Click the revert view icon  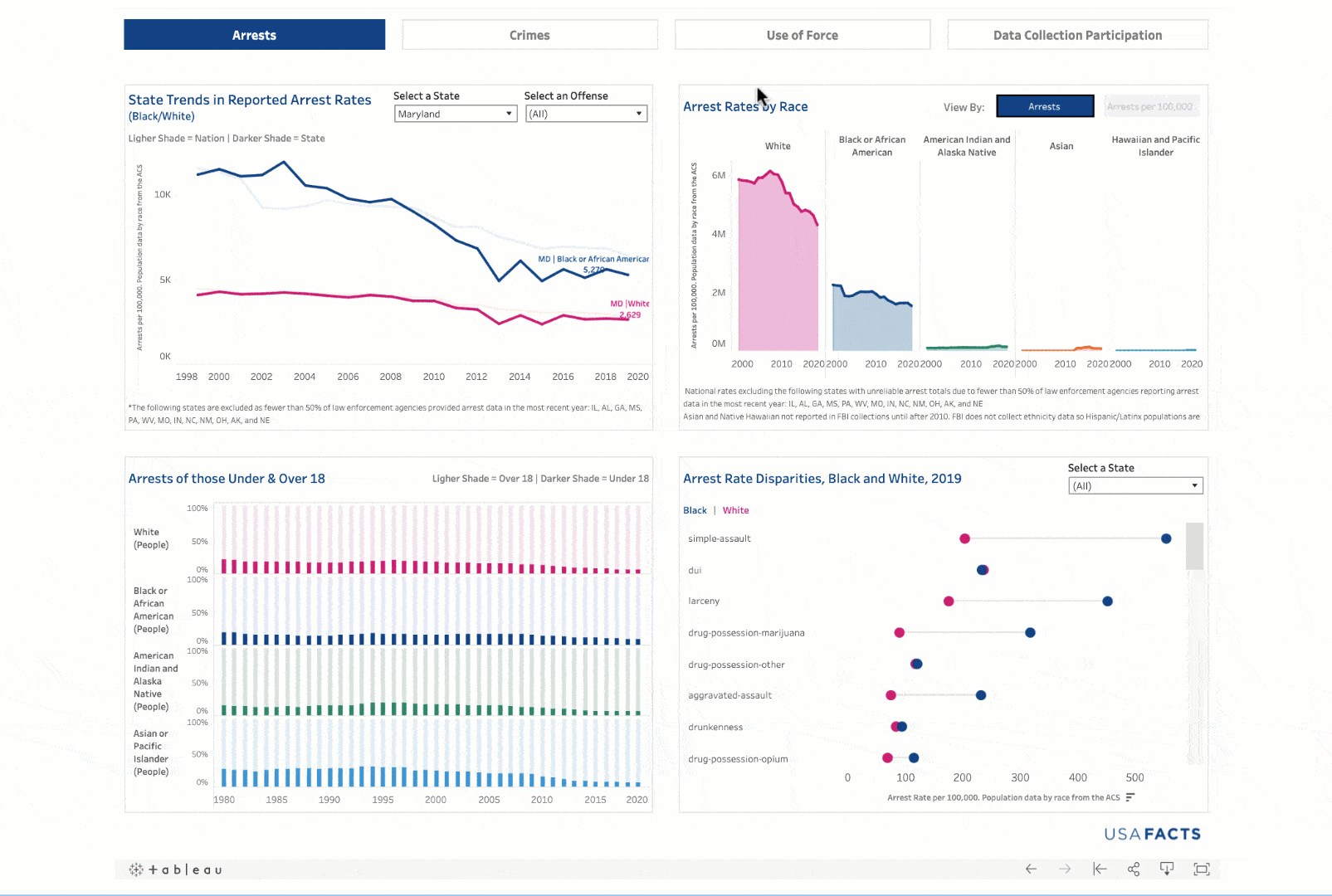point(1100,869)
